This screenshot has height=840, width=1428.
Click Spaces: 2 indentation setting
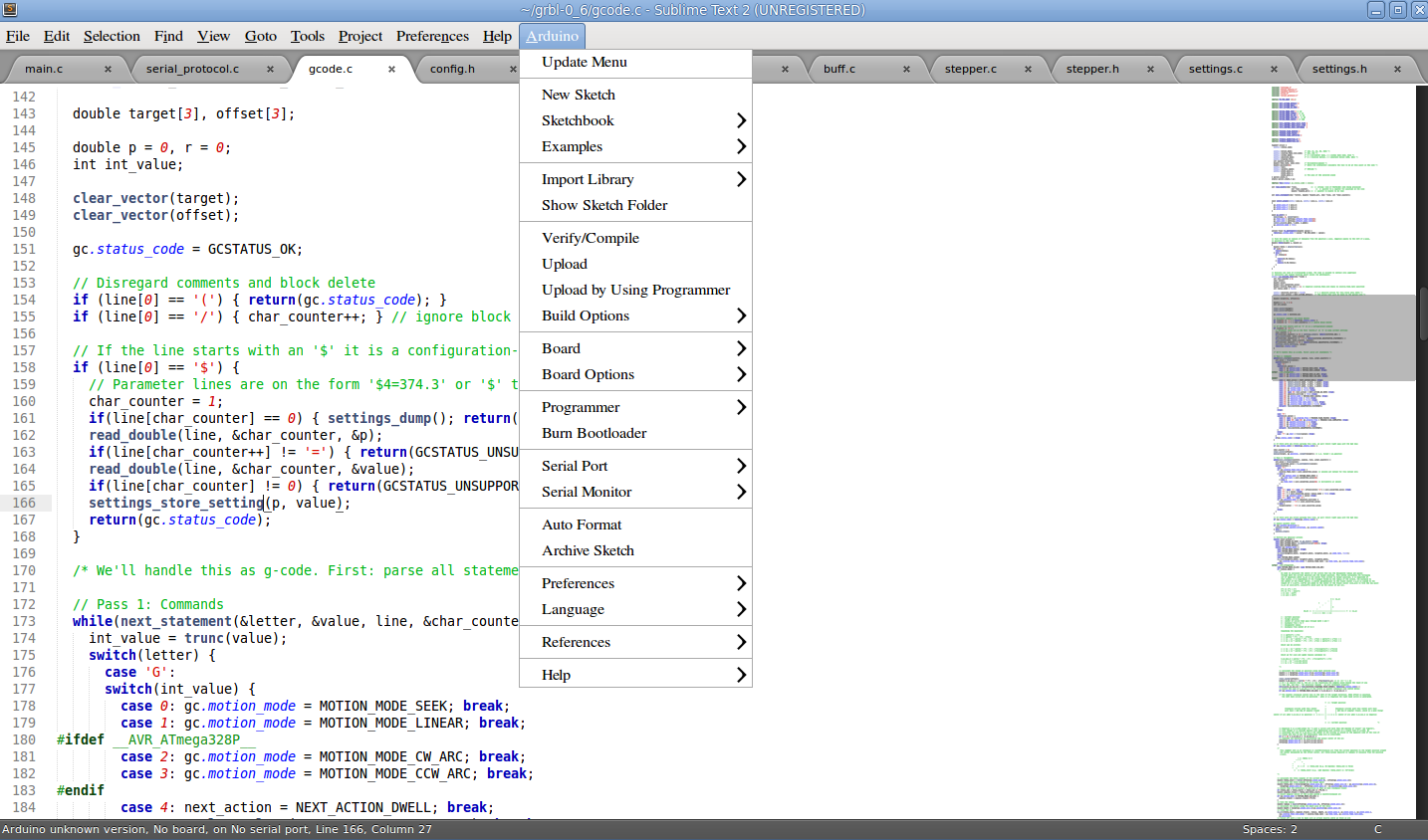click(1269, 829)
